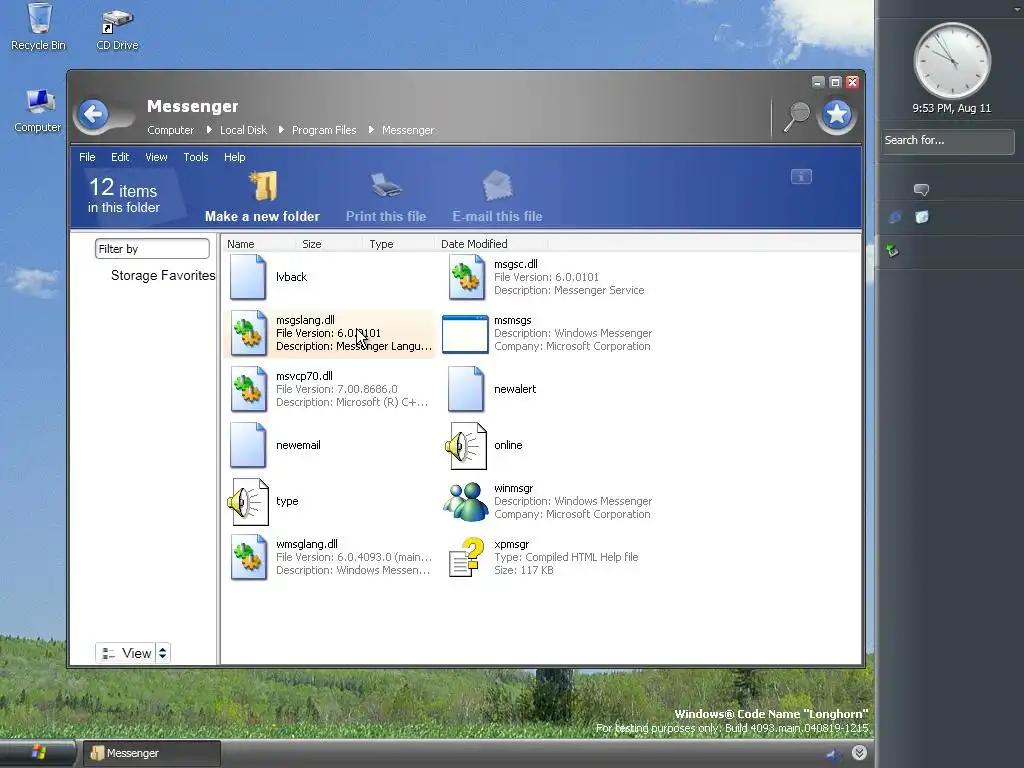Screen dimensions: 1024x768
Task: Select the newemail file icon
Action: (x=248, y=445)
